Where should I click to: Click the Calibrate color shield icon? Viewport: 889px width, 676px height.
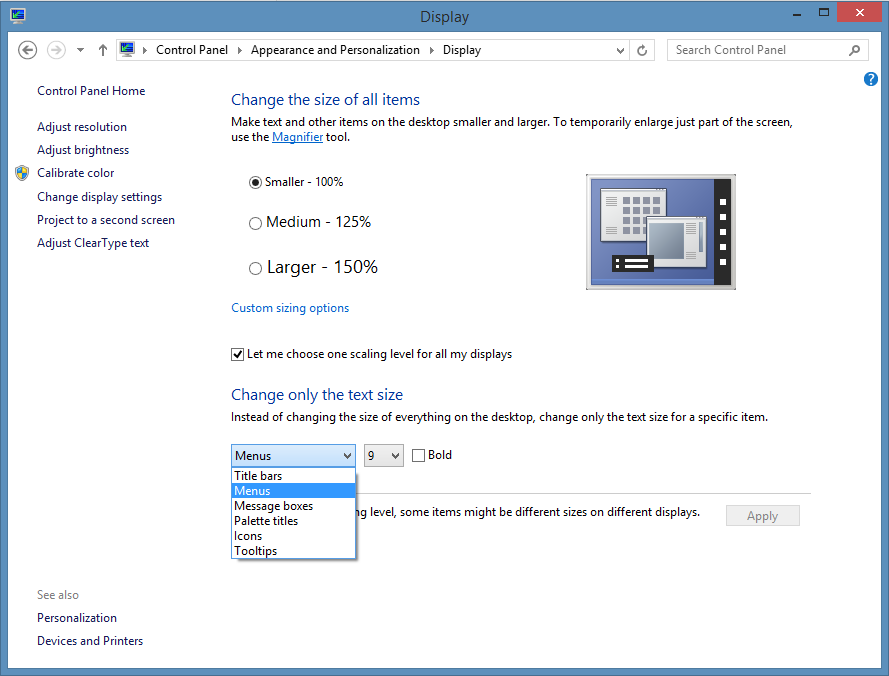point(22,173)
